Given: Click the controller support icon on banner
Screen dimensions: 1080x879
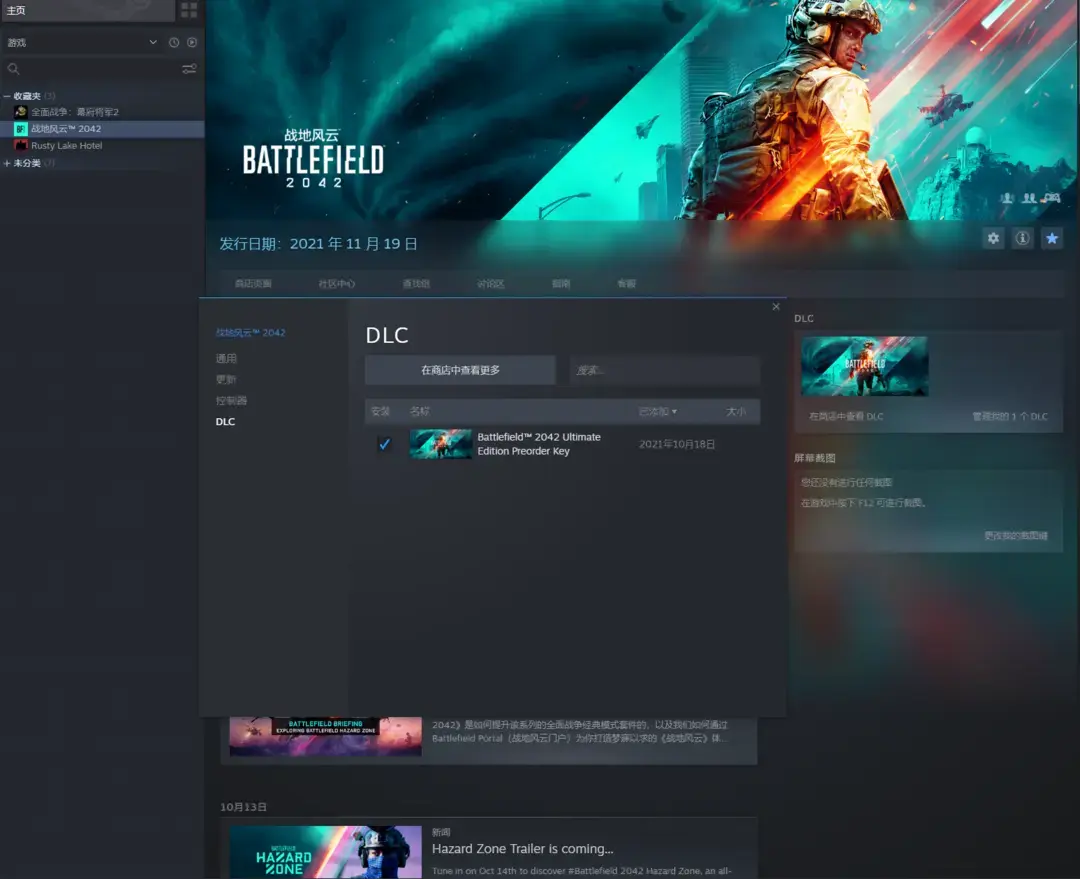Looking at the screenshot, I should click(x=1051, y=198).
